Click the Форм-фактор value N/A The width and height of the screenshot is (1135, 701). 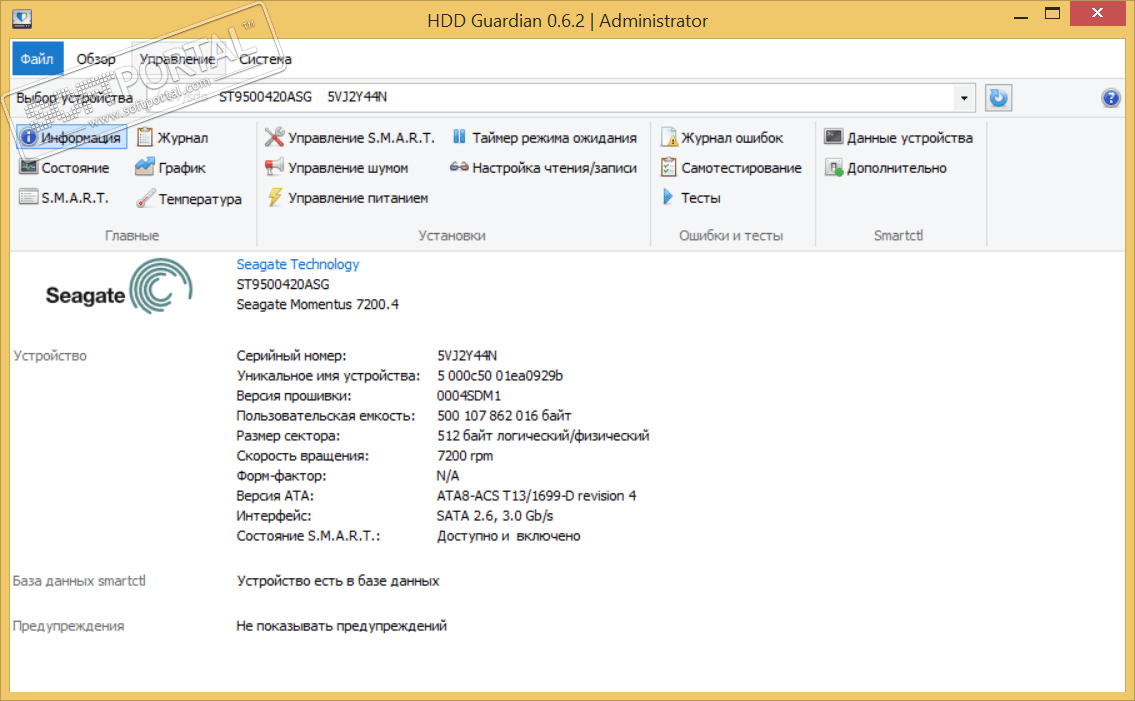coord(447,477)
